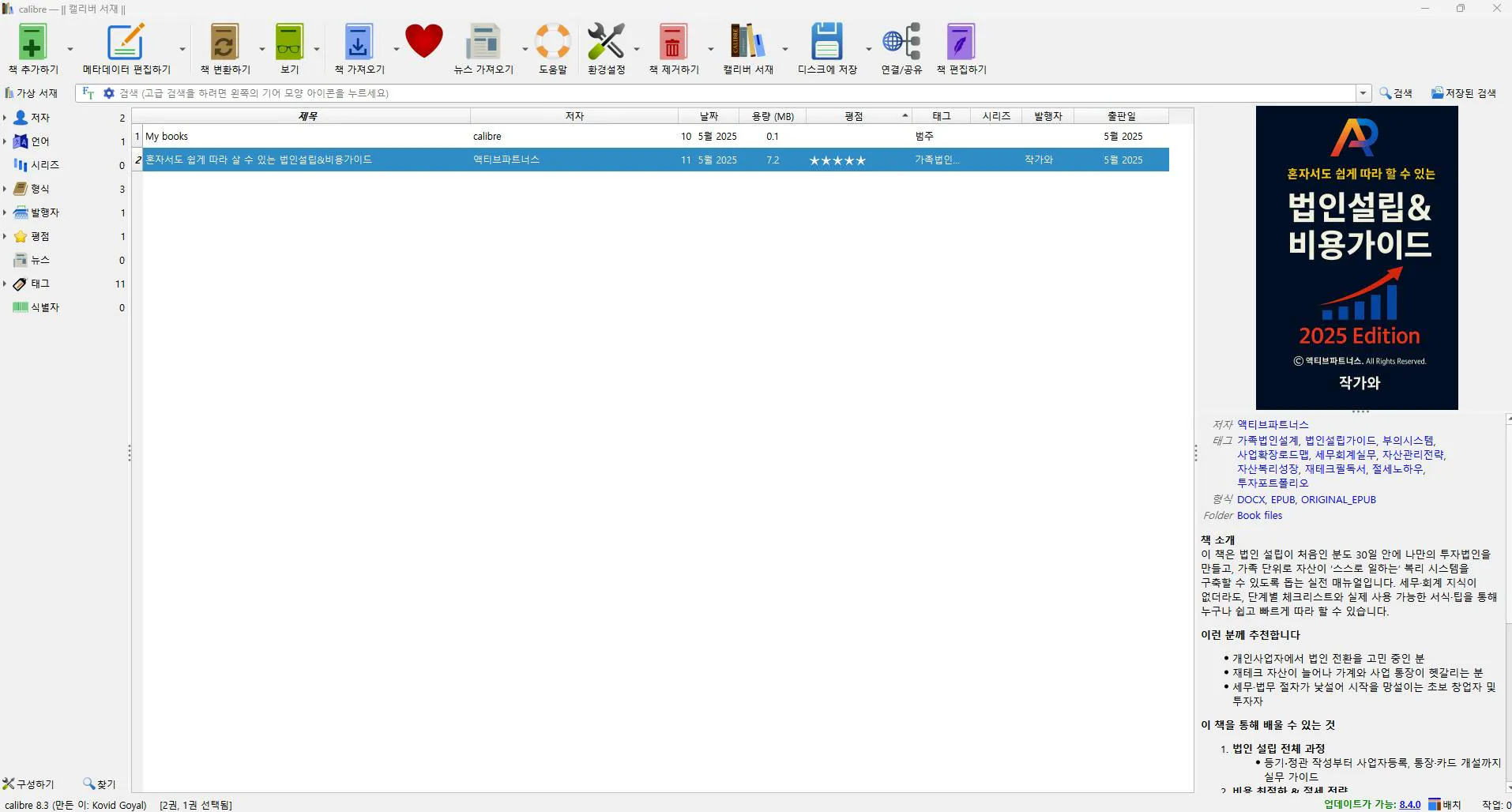1512x812 pixels.
Task: Click the 액티브파트너스 author link in book details
Action: (1273, 425)
